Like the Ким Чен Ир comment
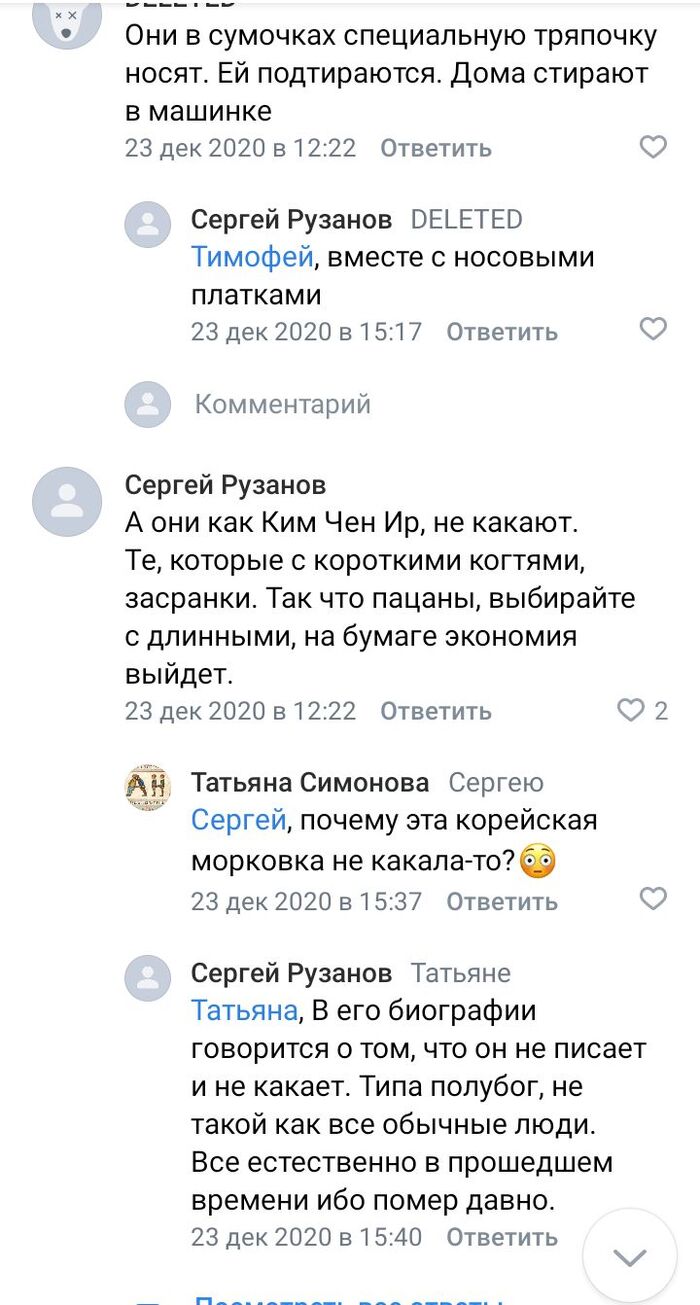700x1305 pixels. click(632, 710)
